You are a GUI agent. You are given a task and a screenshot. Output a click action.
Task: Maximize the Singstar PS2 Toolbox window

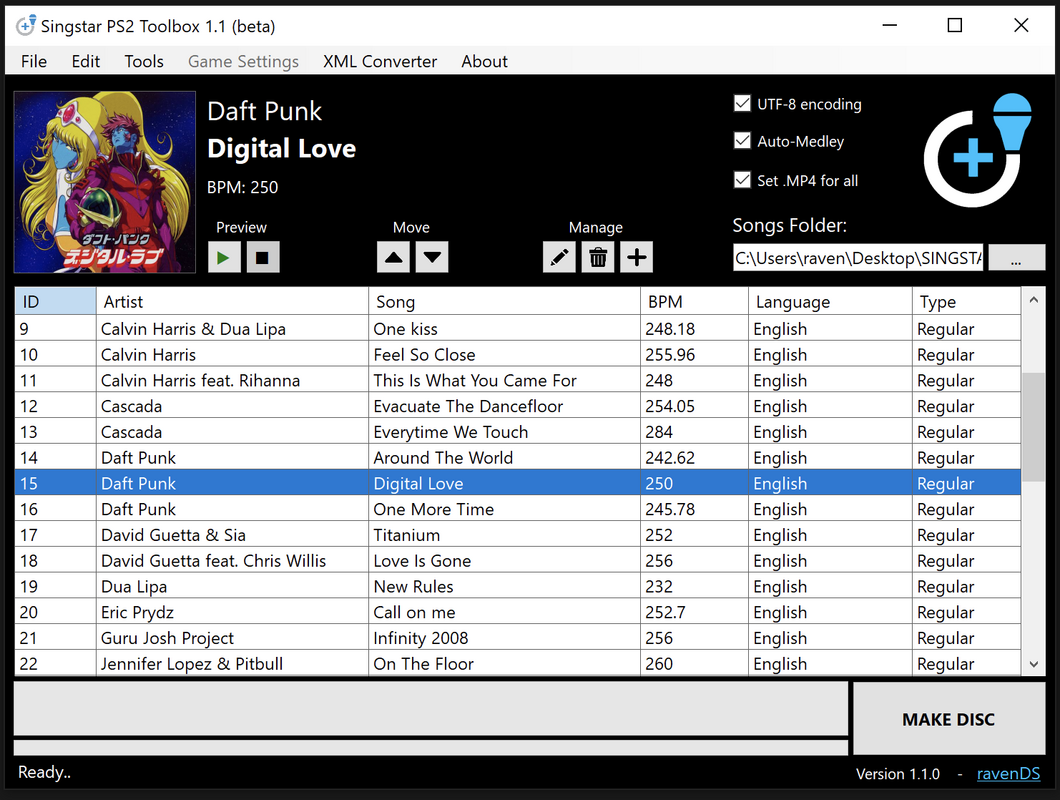(x=955, y=26)
